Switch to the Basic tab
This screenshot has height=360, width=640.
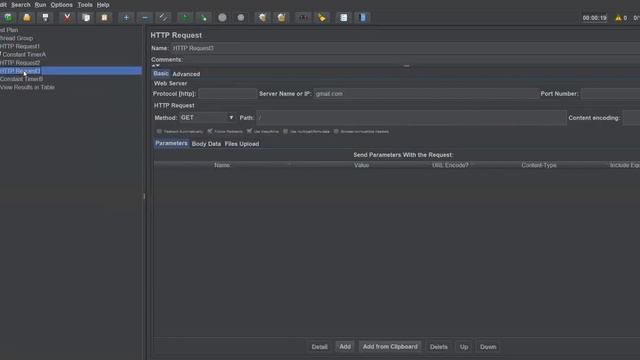161,74
